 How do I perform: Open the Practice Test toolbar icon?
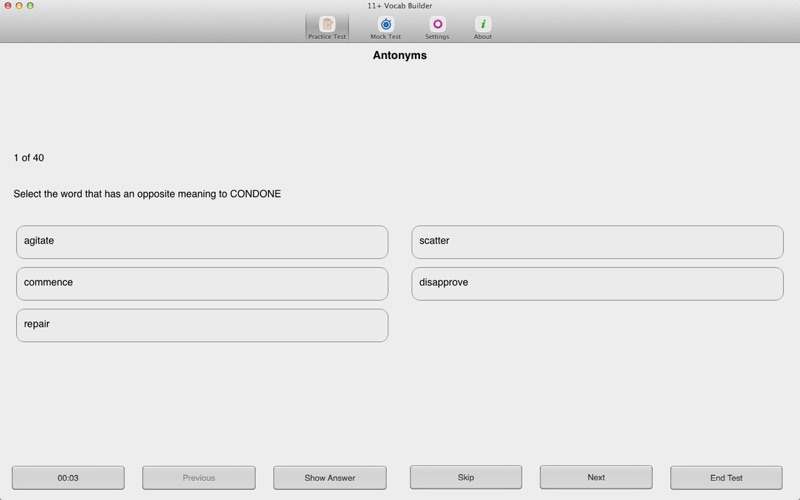327,27
